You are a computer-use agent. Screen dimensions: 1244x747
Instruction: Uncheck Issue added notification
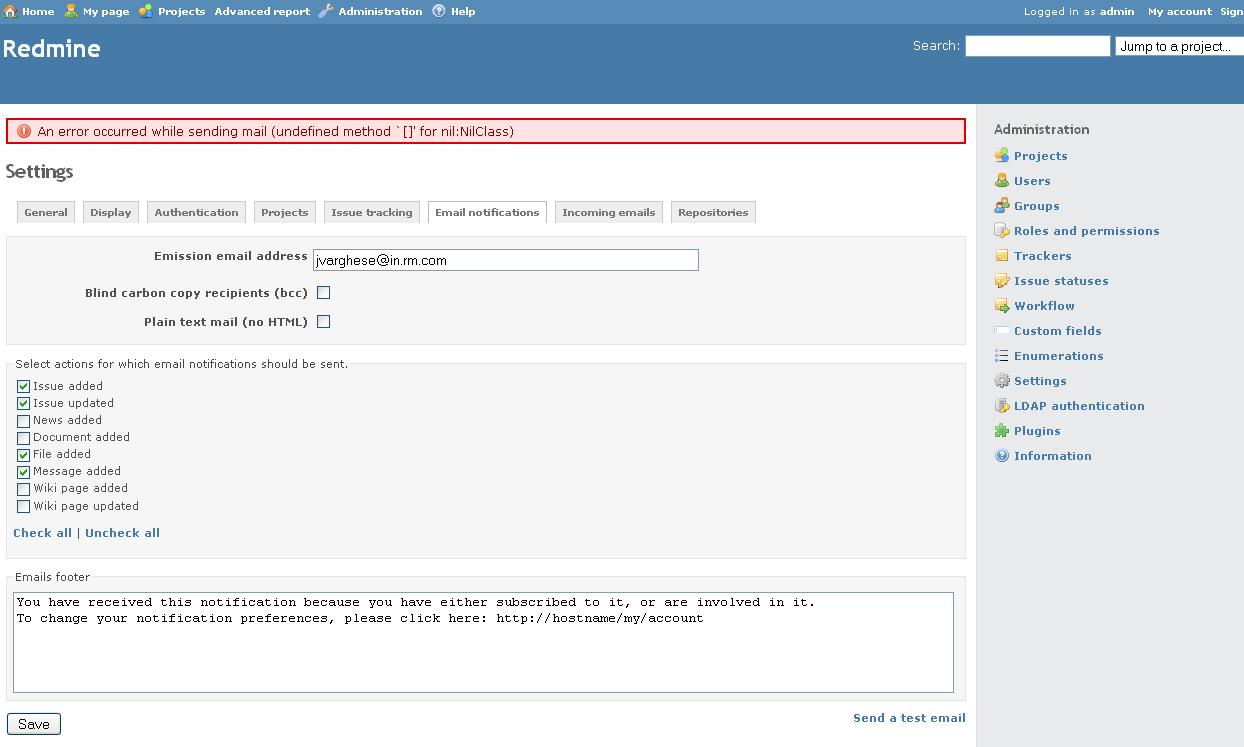[x=23, y=386]
